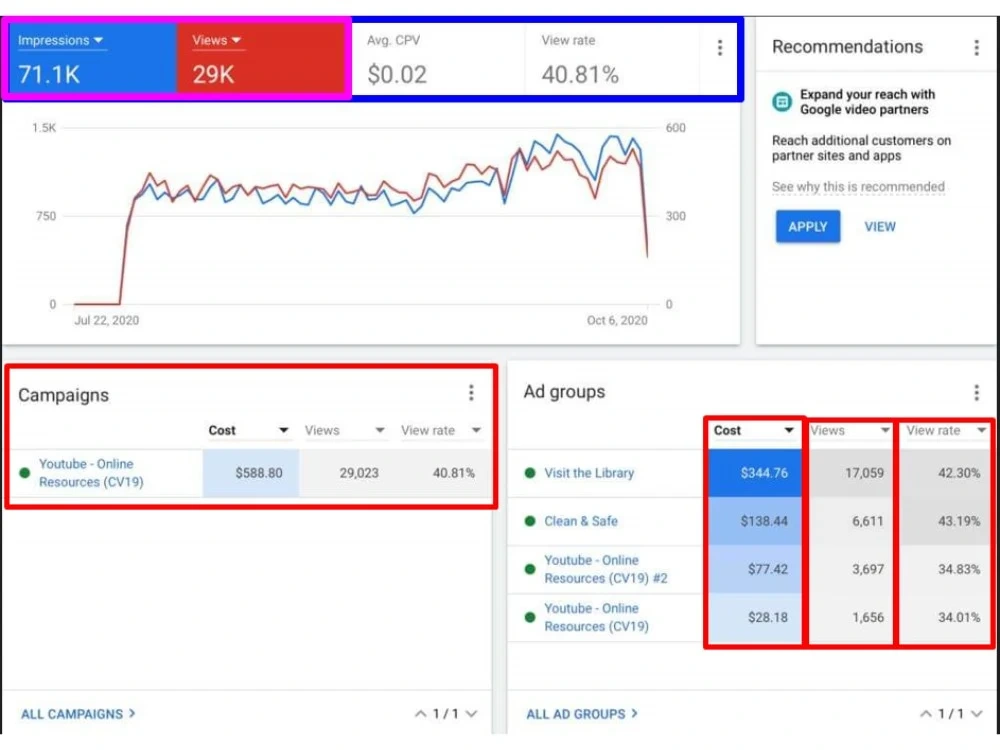Viewport: 1000px width, 750px height.
Task: Open the Cost column dropdown in Campaigns
Action: (x=283, y=430)
